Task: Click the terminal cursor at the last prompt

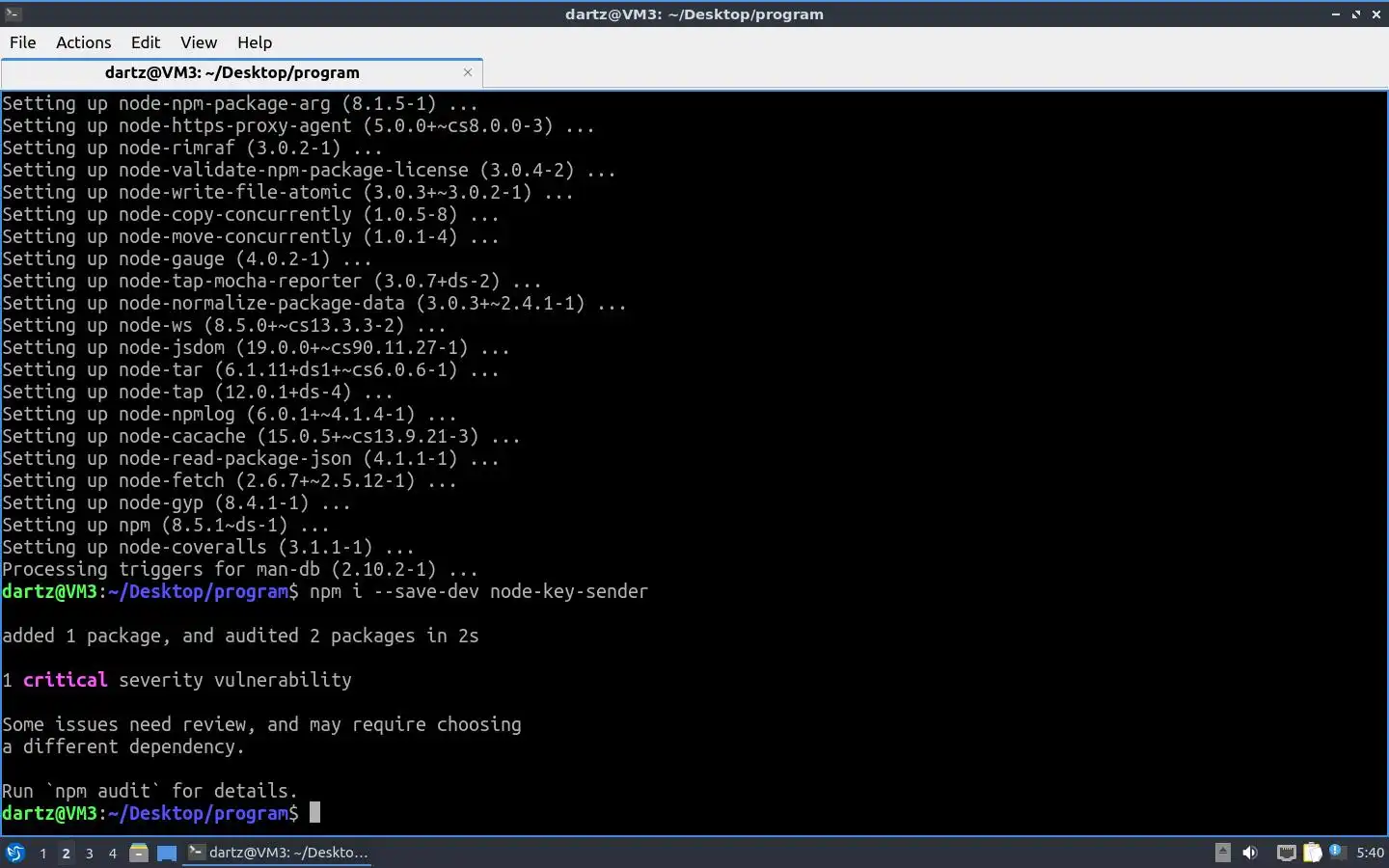Action: click(x=314, y=813)
